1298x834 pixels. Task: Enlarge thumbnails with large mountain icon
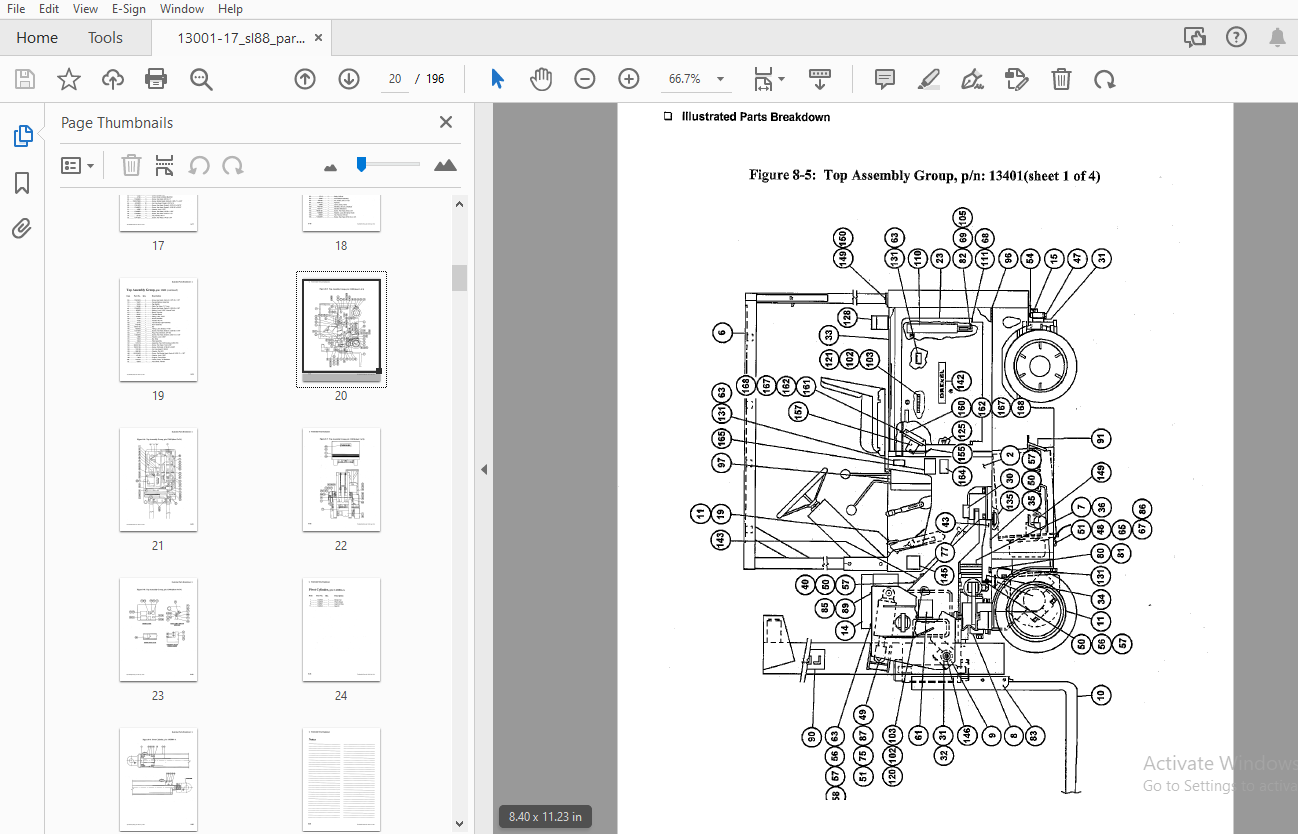coord(446,165)
